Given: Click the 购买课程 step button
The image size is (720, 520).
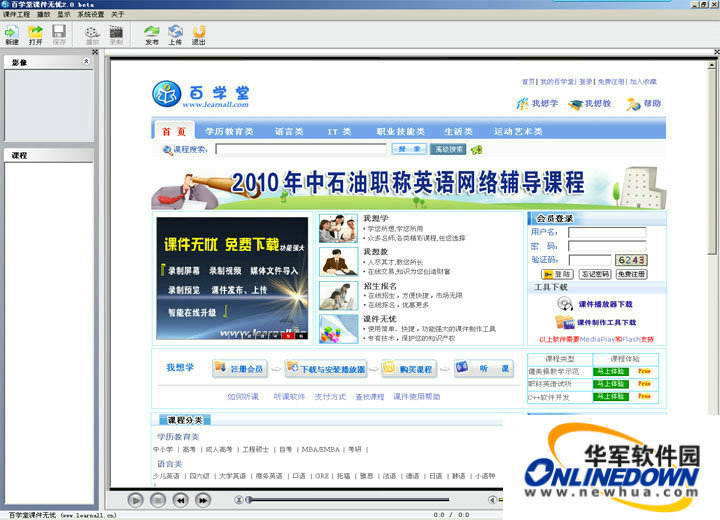Looking at the screenshot, I should [408, 368].
